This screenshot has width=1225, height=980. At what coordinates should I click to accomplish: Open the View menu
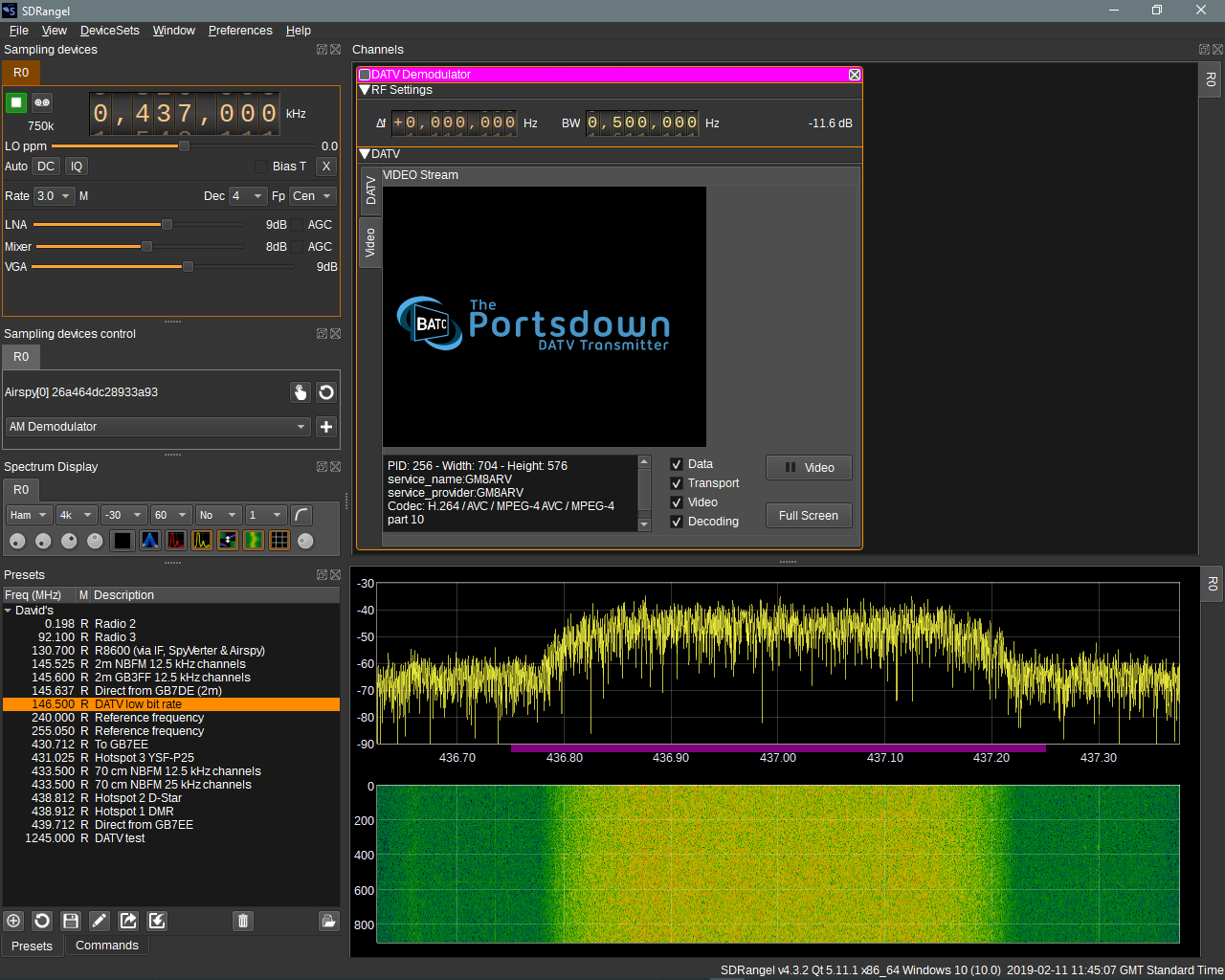tap(55, 31)
